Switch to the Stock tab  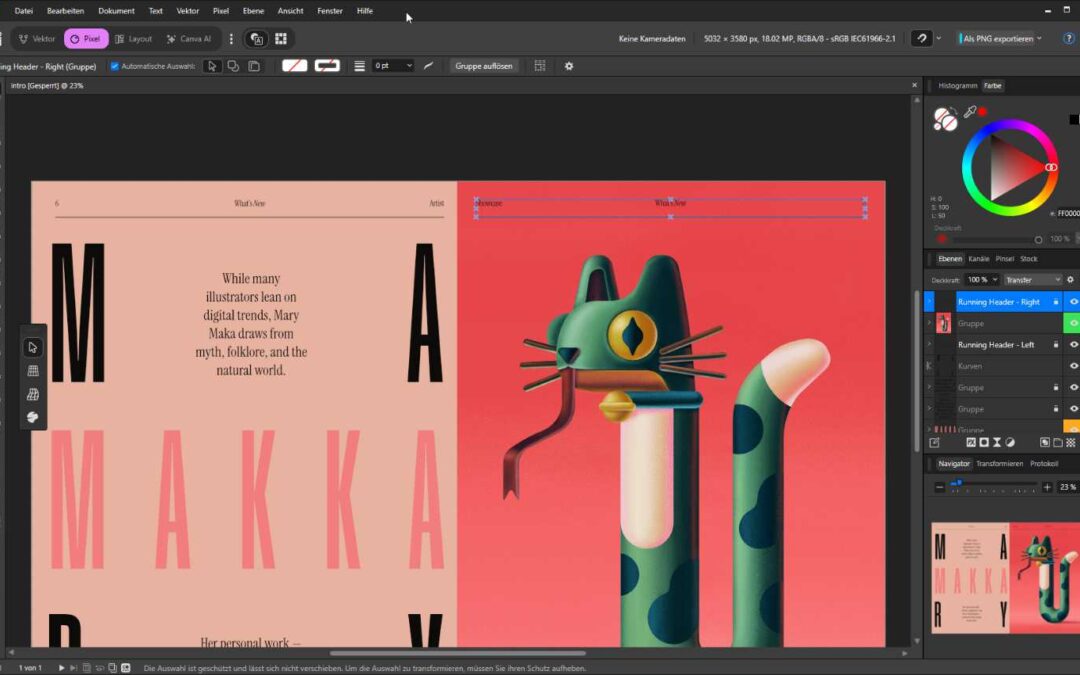[1028, 259]
